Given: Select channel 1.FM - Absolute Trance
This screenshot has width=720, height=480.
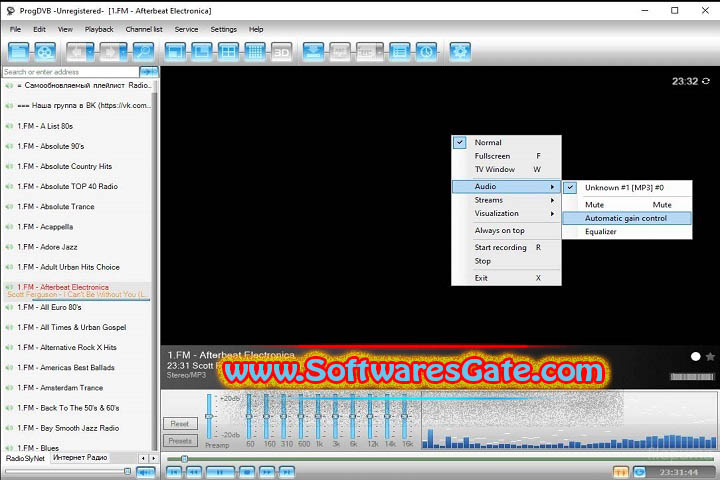Looking at the screenshot, I should point(77,207).
